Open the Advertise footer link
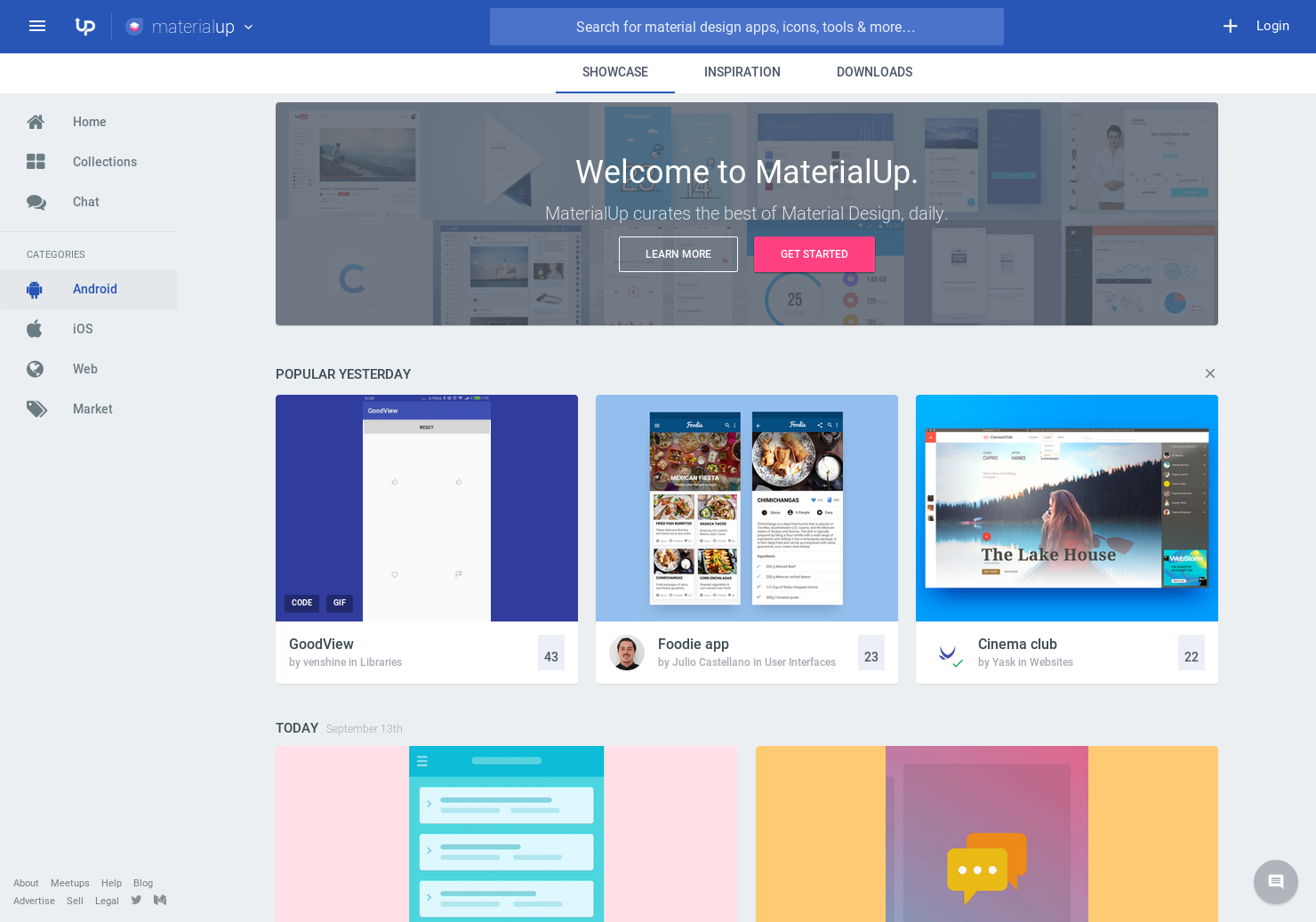Screen dimensions: 1316x922 pyautogui.click(x=34, y=901)
